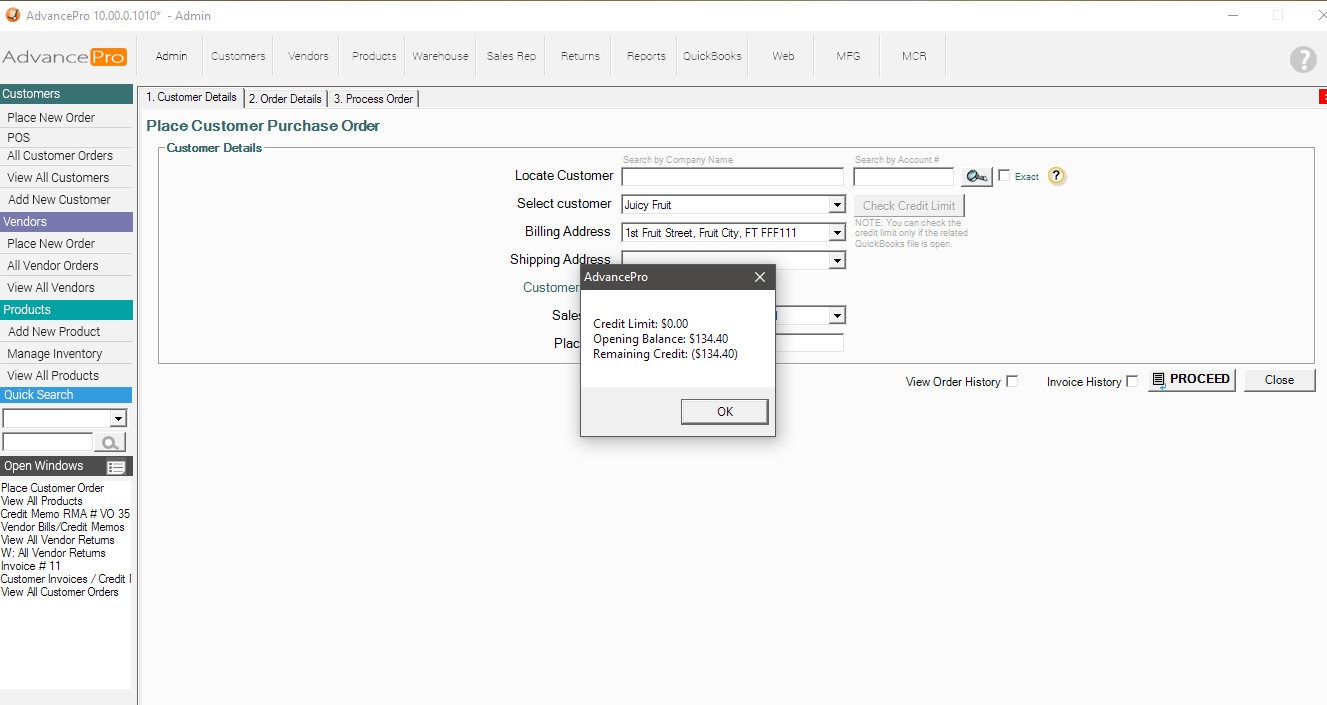Tick the View Order History checkbox
Viewport: 1327px width, 705px height.
1012,381
